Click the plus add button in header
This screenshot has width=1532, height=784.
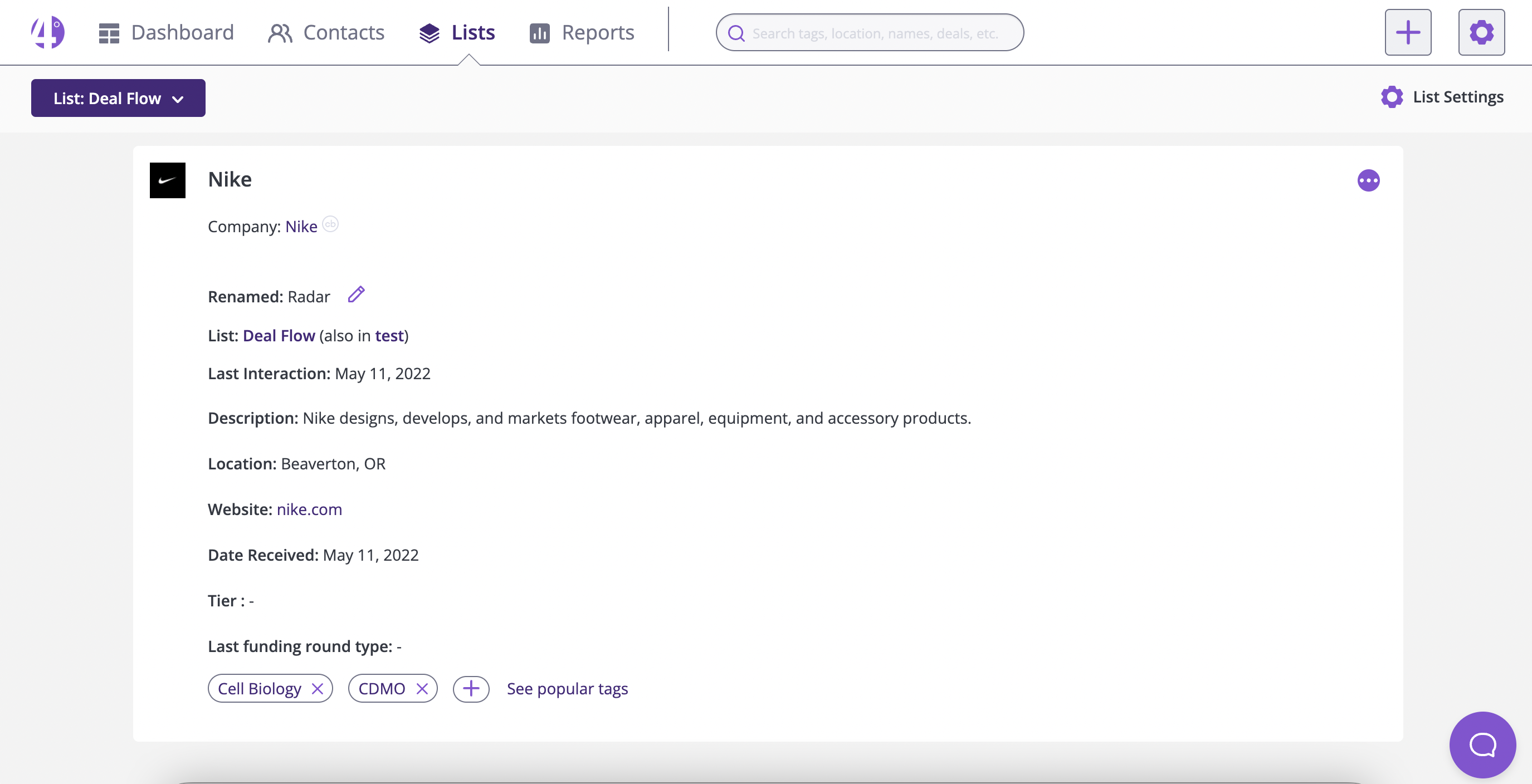coord(1408,33)
